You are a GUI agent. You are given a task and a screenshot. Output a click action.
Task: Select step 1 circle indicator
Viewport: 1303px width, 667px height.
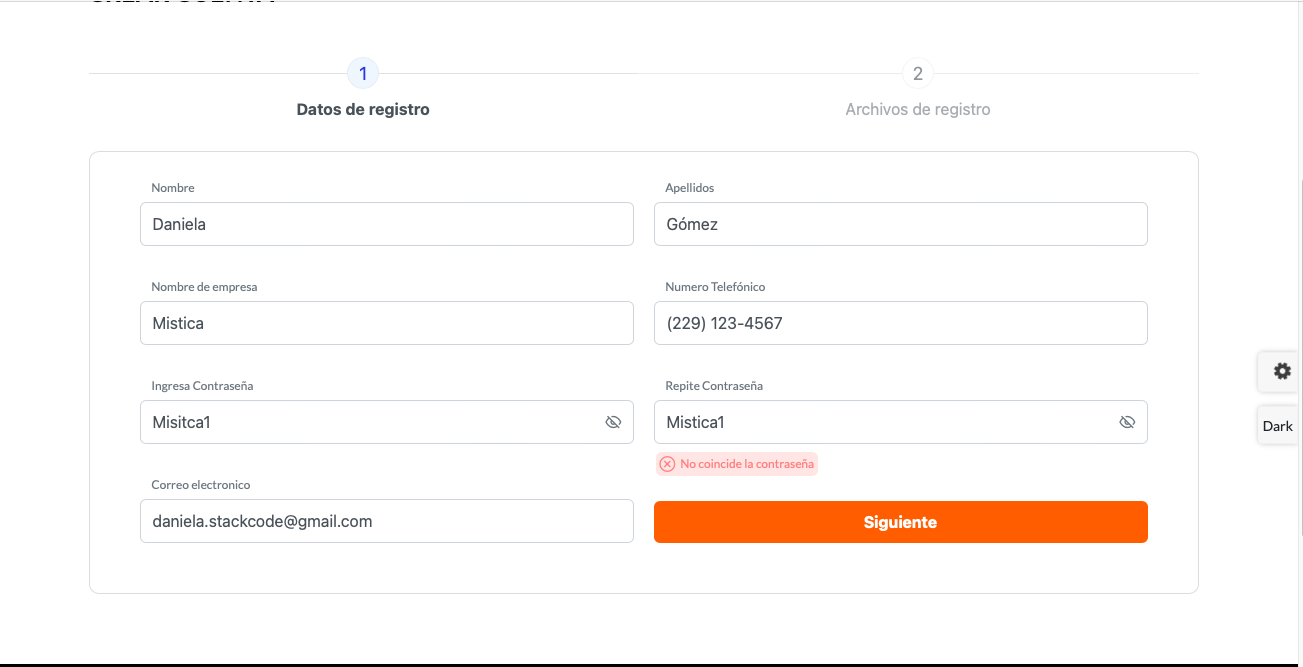(363, 73)
